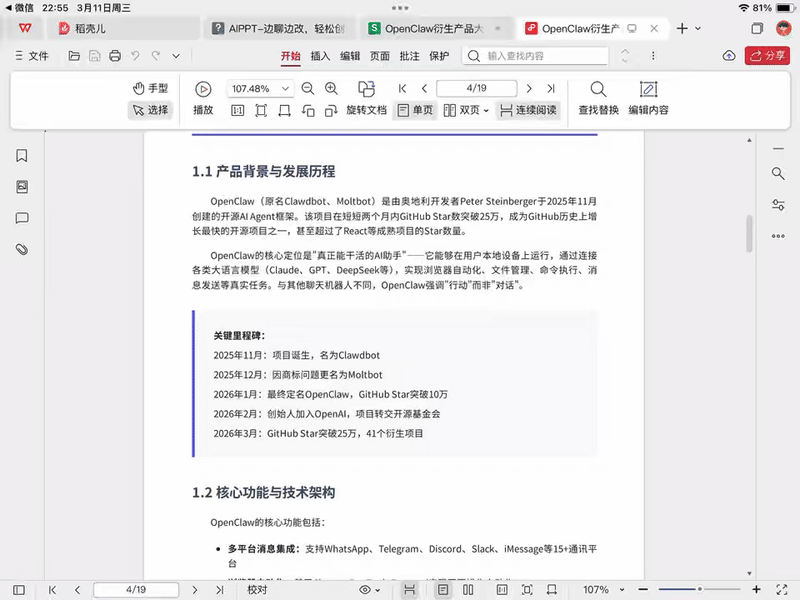800x600 pixels.
Task: Adjust the status bar zoom slider
Action: point(699,589)
